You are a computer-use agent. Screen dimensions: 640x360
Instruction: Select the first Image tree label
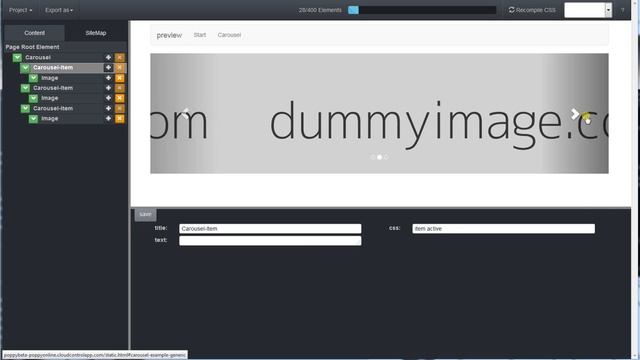pyautogui.click(x=49, y=78)
